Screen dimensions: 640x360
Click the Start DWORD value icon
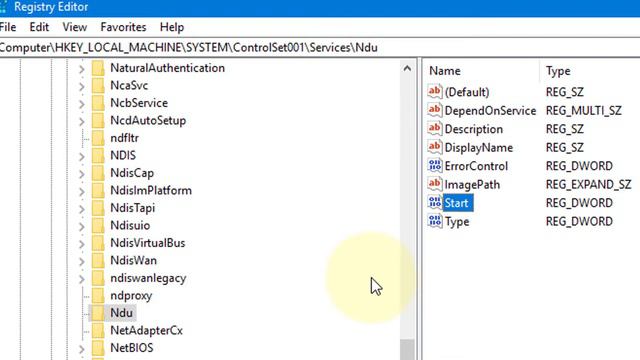[435, 202]
